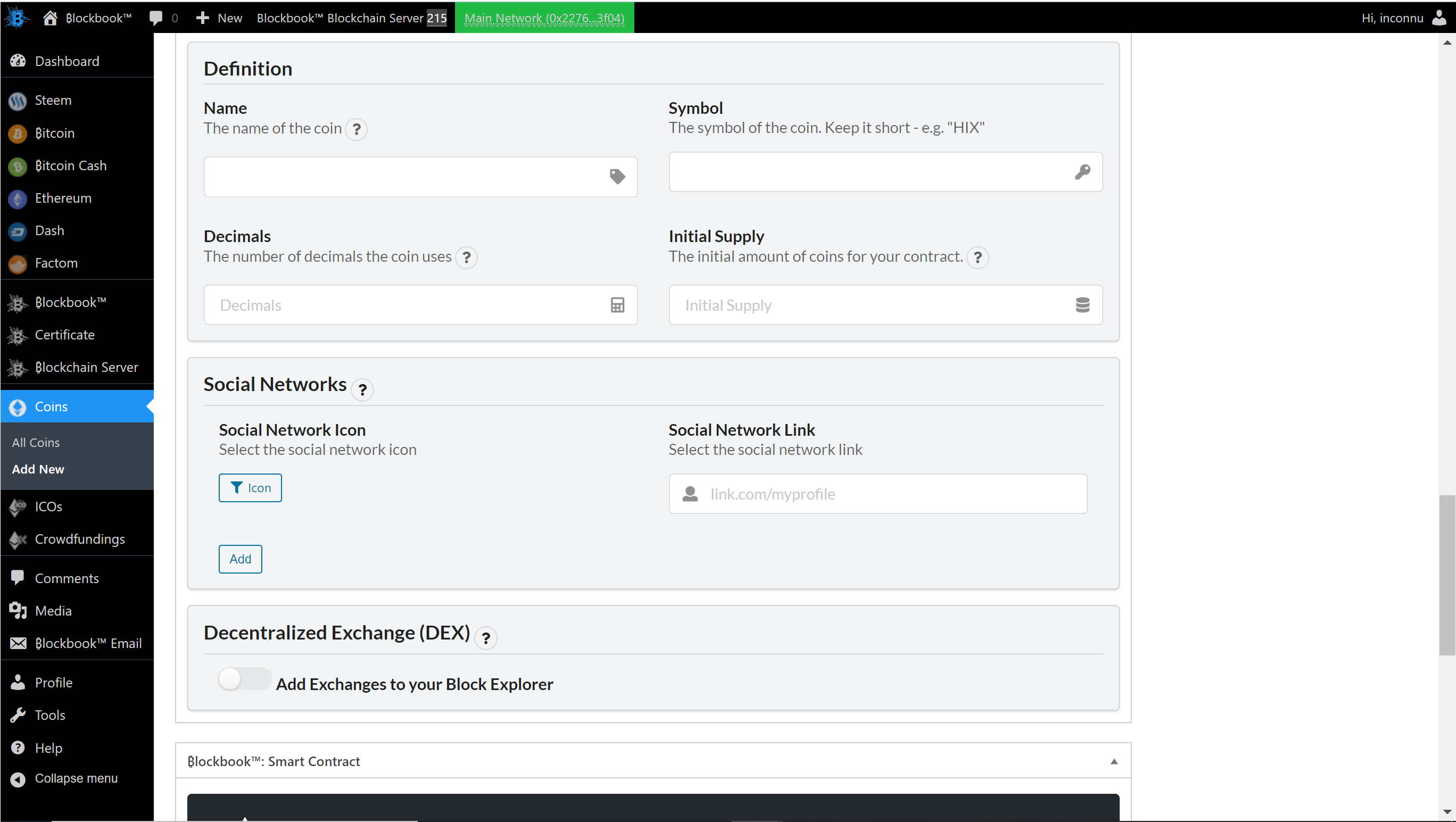The width and height of the screenshot is (1456, 822).
Task: Collapse the admin sidebar menu
Action: [77, 778]
